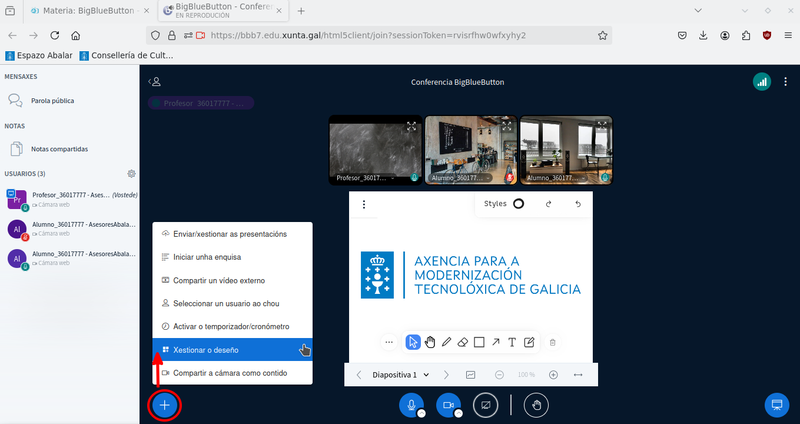Open the Diapositiva 1 slide dropdown
Screen dimensions: 800x424
point(400,375)
